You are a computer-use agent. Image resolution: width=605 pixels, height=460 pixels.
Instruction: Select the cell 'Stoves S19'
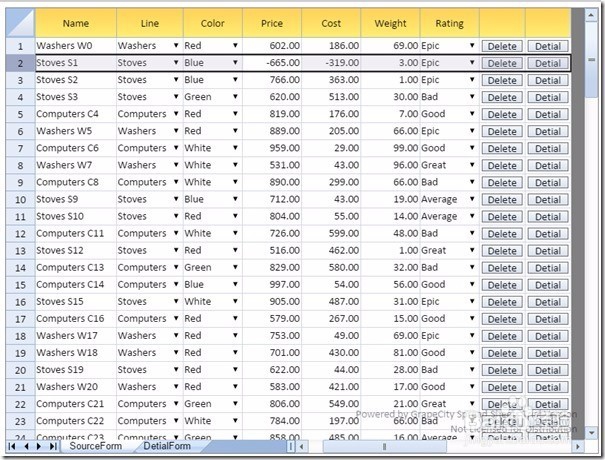coord(76,370)
